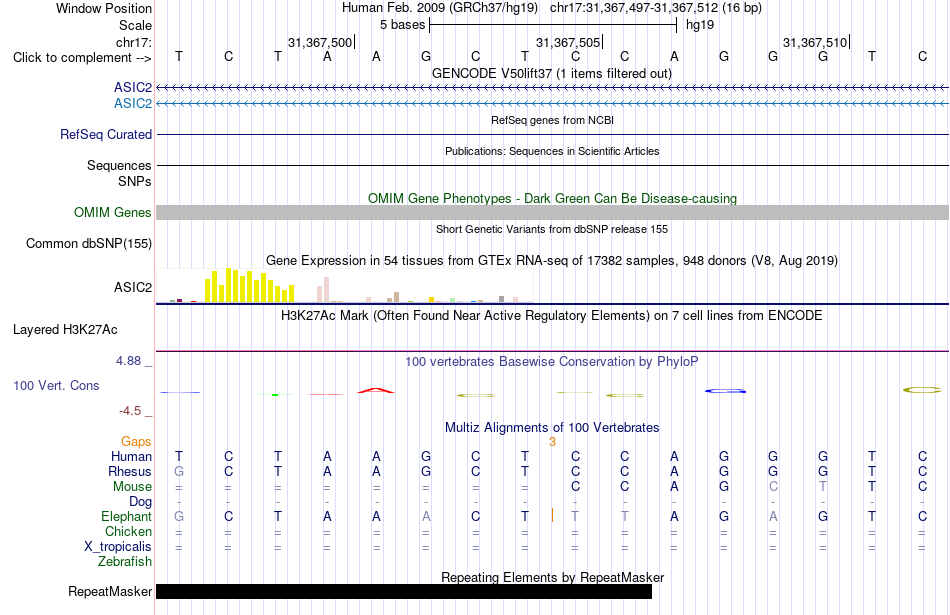Screen dimensions: 950x615
Task: Click the Rhesus species label
Action: (x=130, y=471)
